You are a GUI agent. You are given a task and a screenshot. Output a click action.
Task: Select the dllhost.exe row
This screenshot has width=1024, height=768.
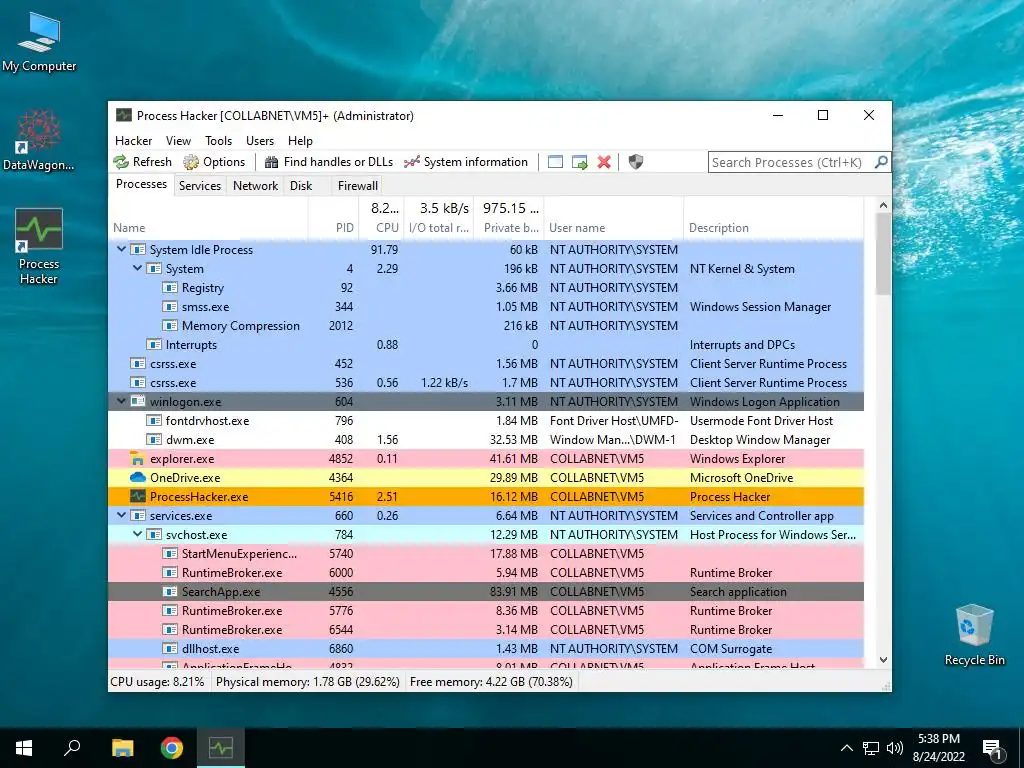(486, 648)
